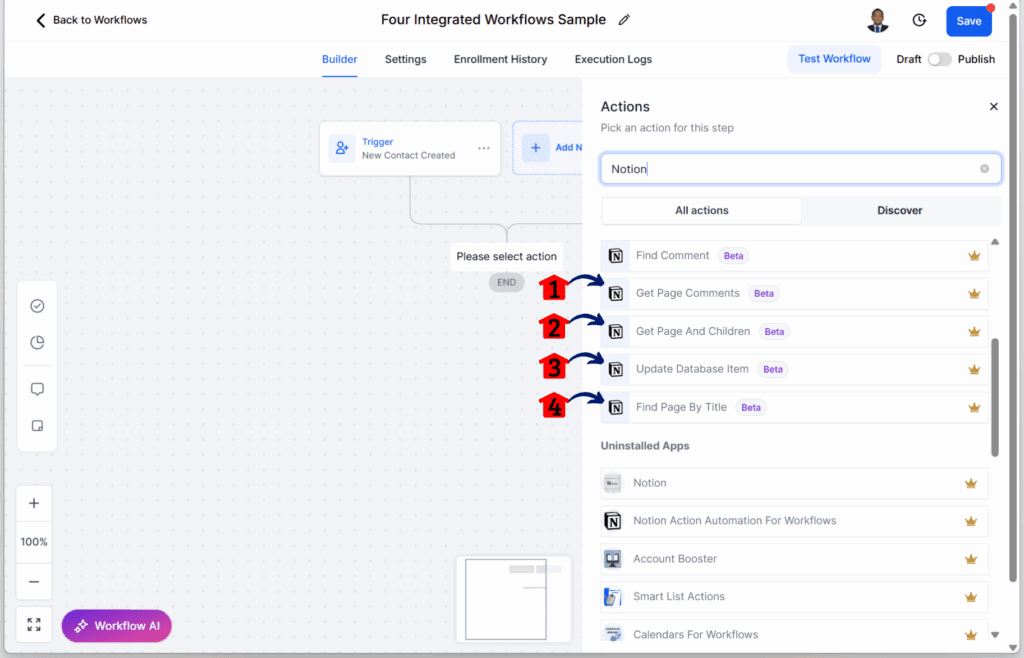Open the comments sidebar icon
The height and width of the screenshot is (658, 1024).
tap(37, 389)
